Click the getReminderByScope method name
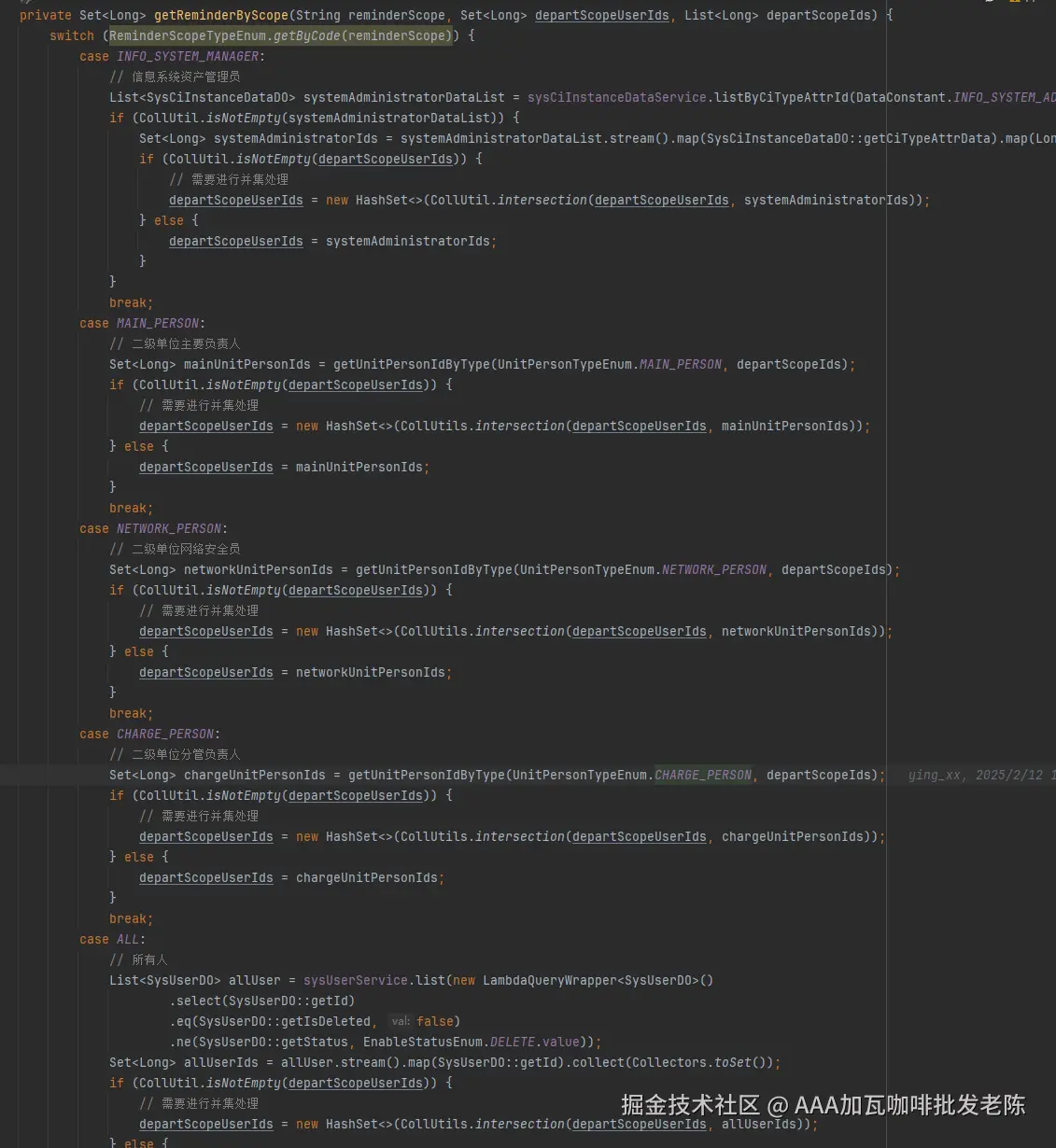The image size is (1056, 1148). click(x=220, y=15)
